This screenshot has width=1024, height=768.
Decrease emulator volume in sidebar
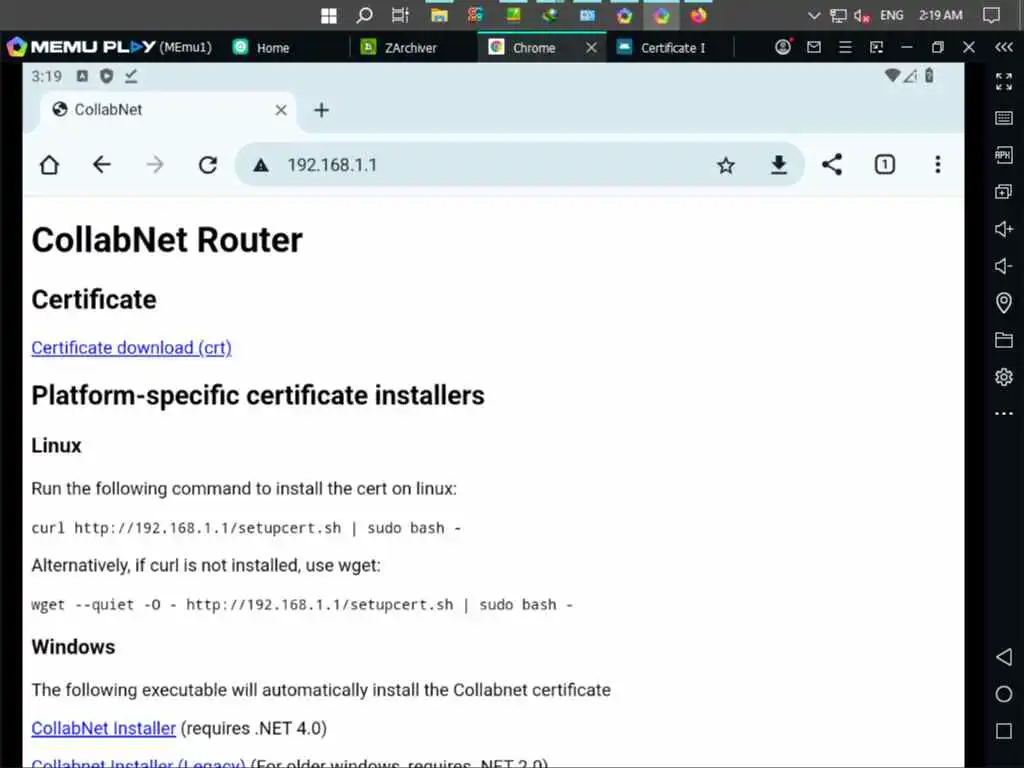point(1003,266)
